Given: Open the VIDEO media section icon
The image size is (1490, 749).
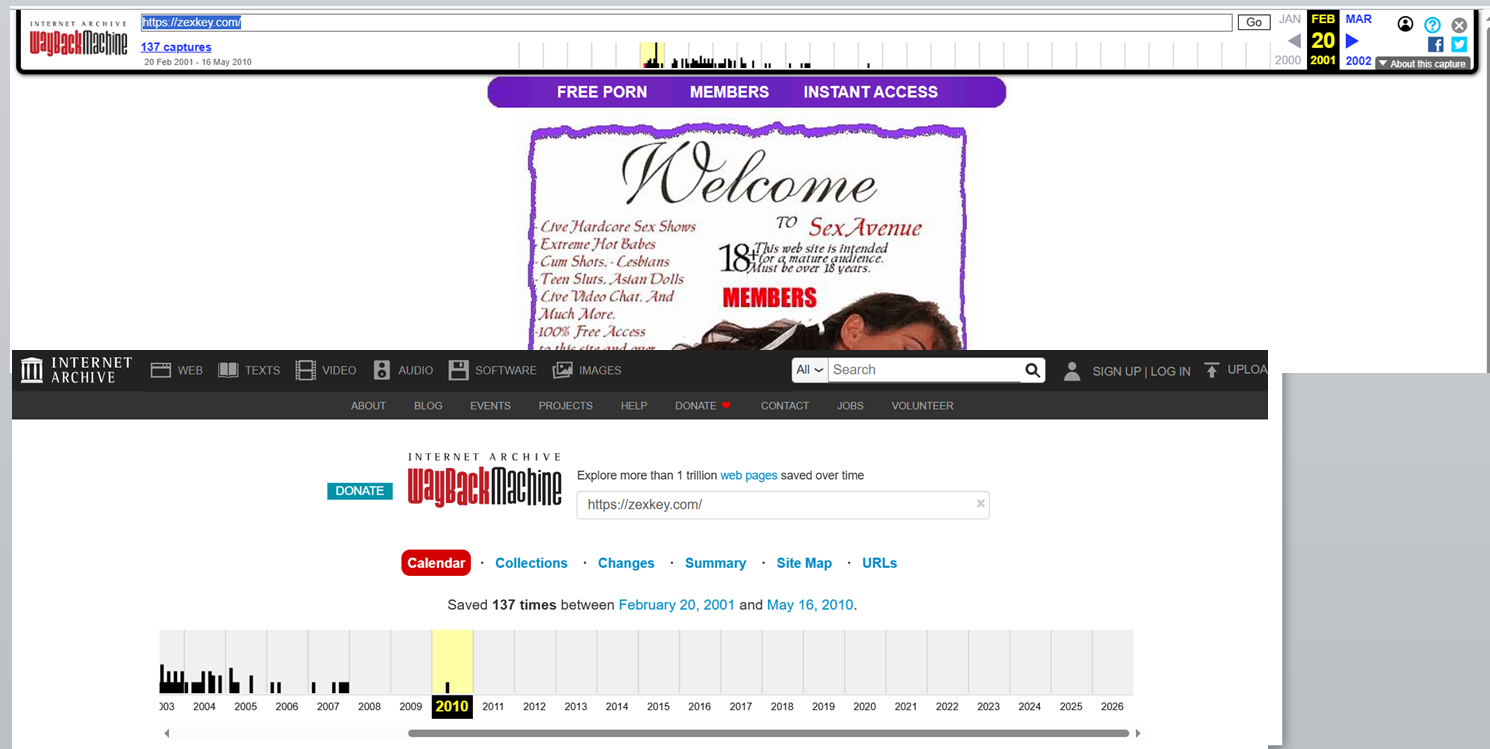Looking at the screenshot, I should (305, 370).
